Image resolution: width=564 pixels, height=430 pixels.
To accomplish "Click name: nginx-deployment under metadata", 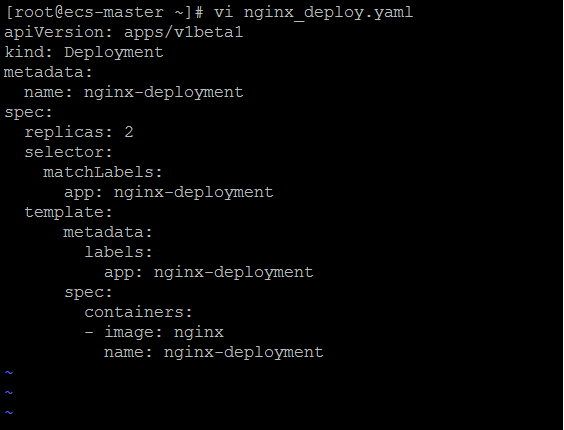I will pyautogui.click(x=134, y=92).
